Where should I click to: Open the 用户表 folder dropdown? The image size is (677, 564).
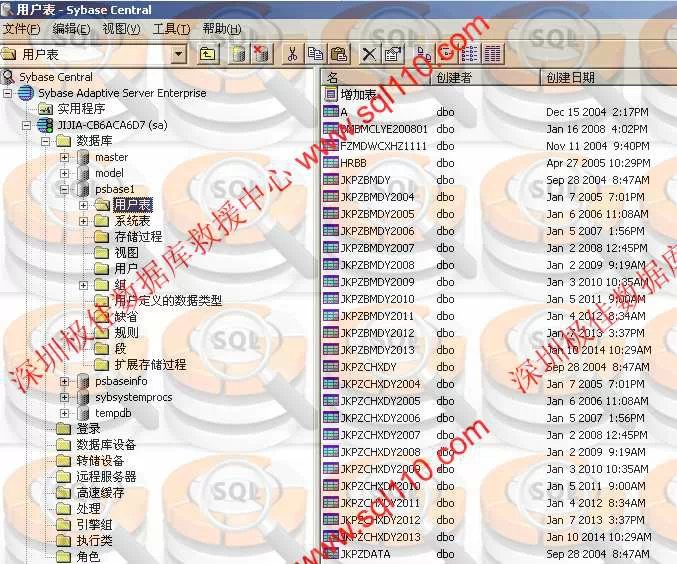pyautogui.click(x=179, y=54)
